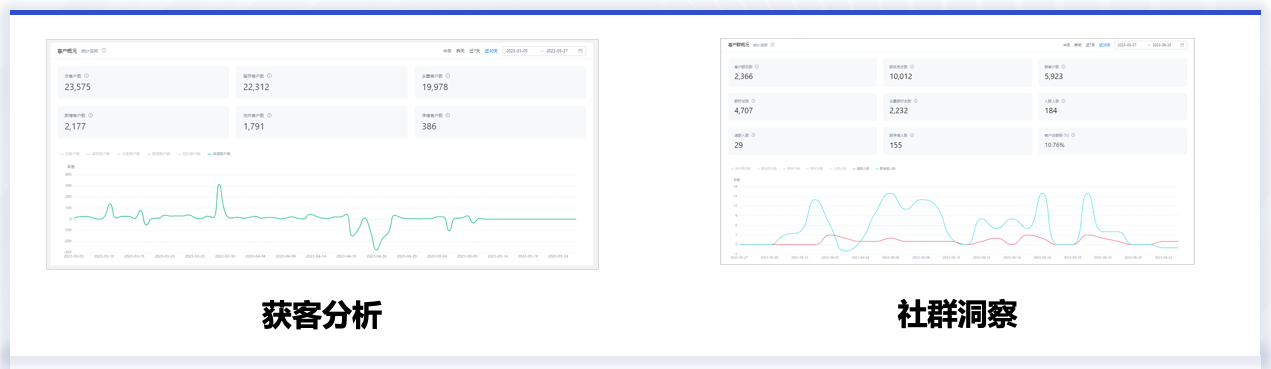Open calendar icon in right panel date range
Screen dimensions: 1271x369
tap(1181, 45)
